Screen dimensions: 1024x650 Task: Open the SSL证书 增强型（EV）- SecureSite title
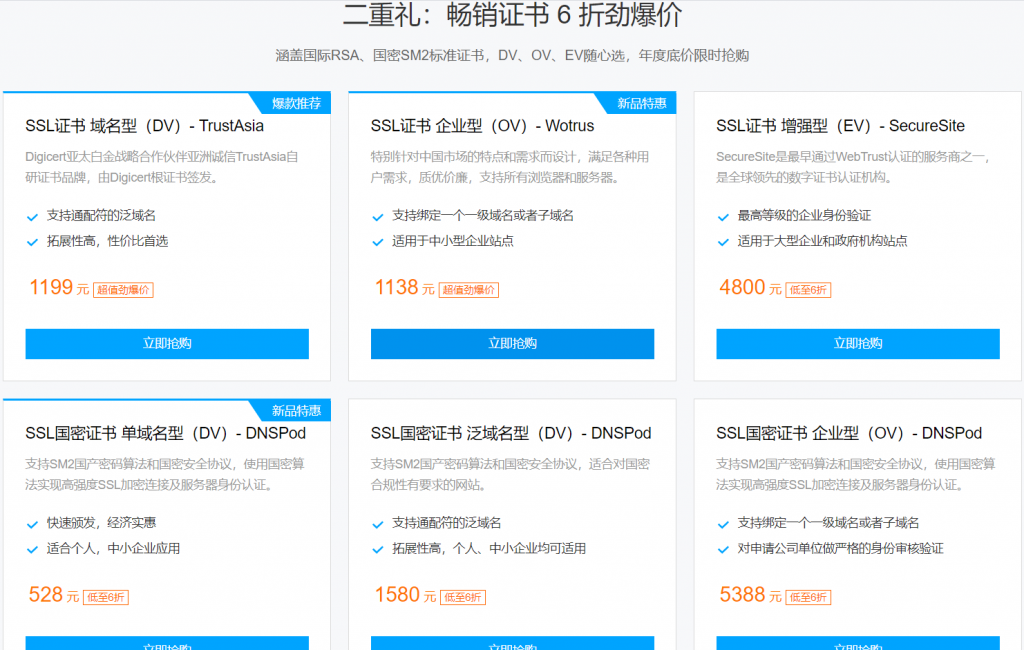click(840, 125)
